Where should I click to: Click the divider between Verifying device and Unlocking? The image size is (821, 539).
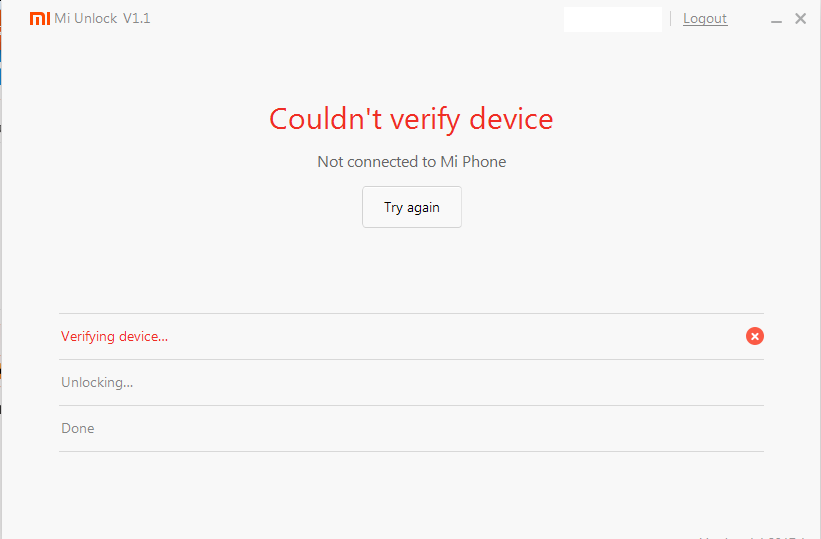(x=411, y=359)
